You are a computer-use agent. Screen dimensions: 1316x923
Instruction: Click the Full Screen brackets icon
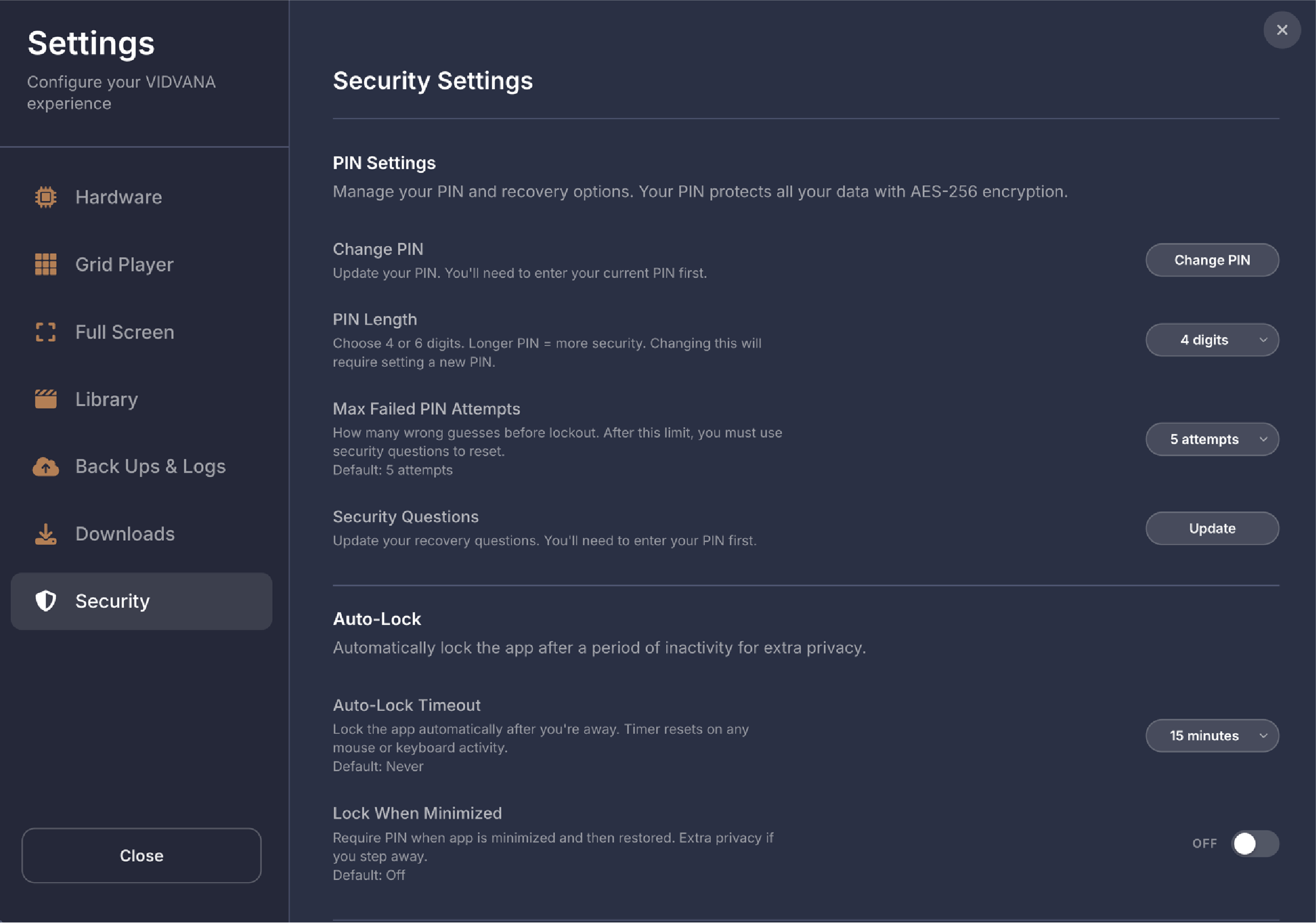click(x=46, y=332)
